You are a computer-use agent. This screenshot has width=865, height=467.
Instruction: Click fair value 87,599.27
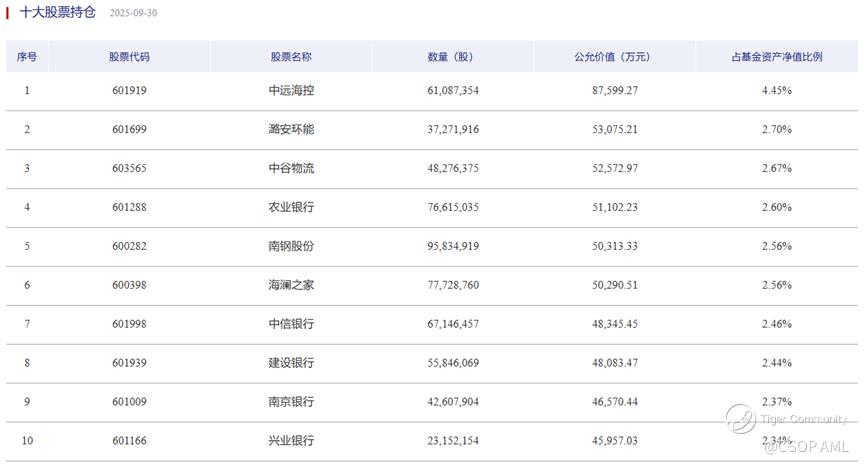tap(615, 90)
